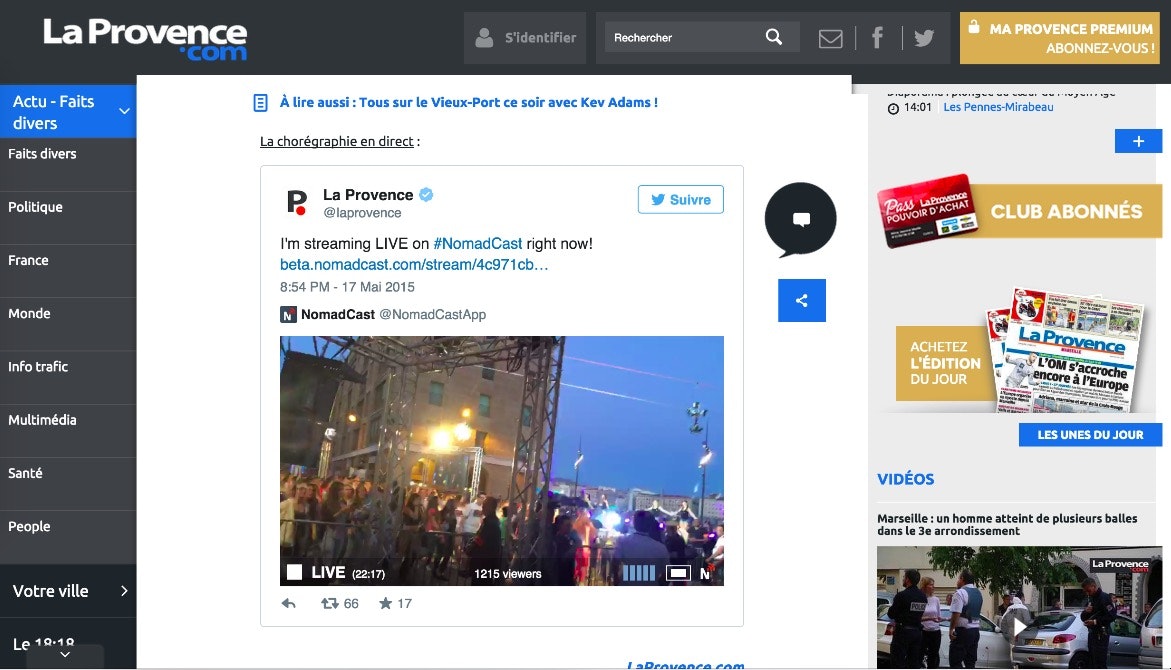Click the verified badge next to La Provence
The width and height of the screenshot is (1171, 670).
426,194
